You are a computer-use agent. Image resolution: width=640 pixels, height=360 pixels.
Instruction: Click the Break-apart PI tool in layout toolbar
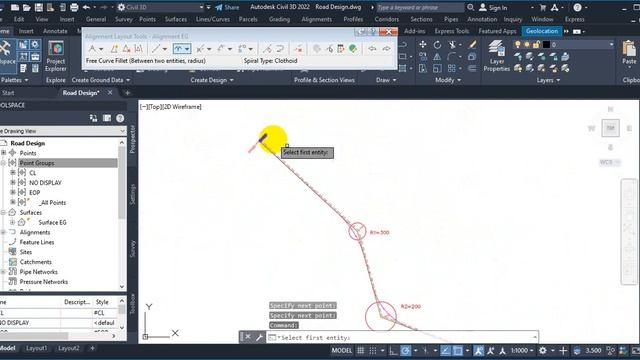click(138, 49)
